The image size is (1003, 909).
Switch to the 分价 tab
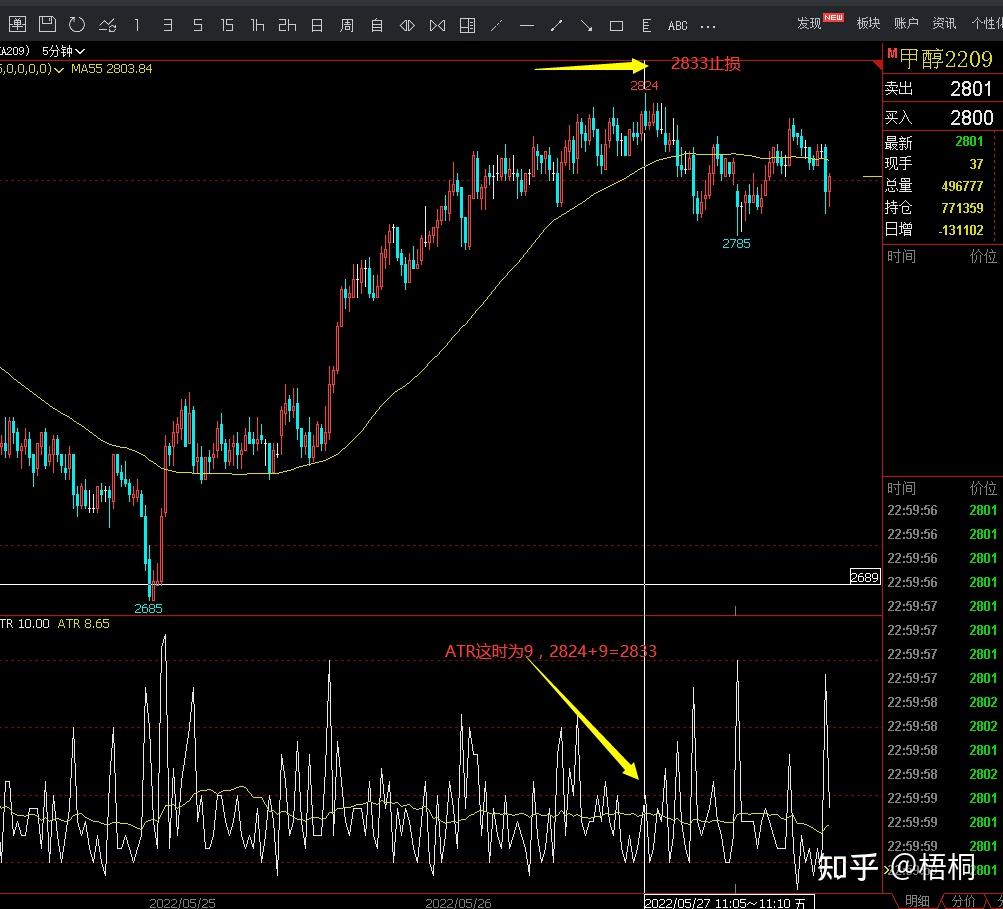963,901
